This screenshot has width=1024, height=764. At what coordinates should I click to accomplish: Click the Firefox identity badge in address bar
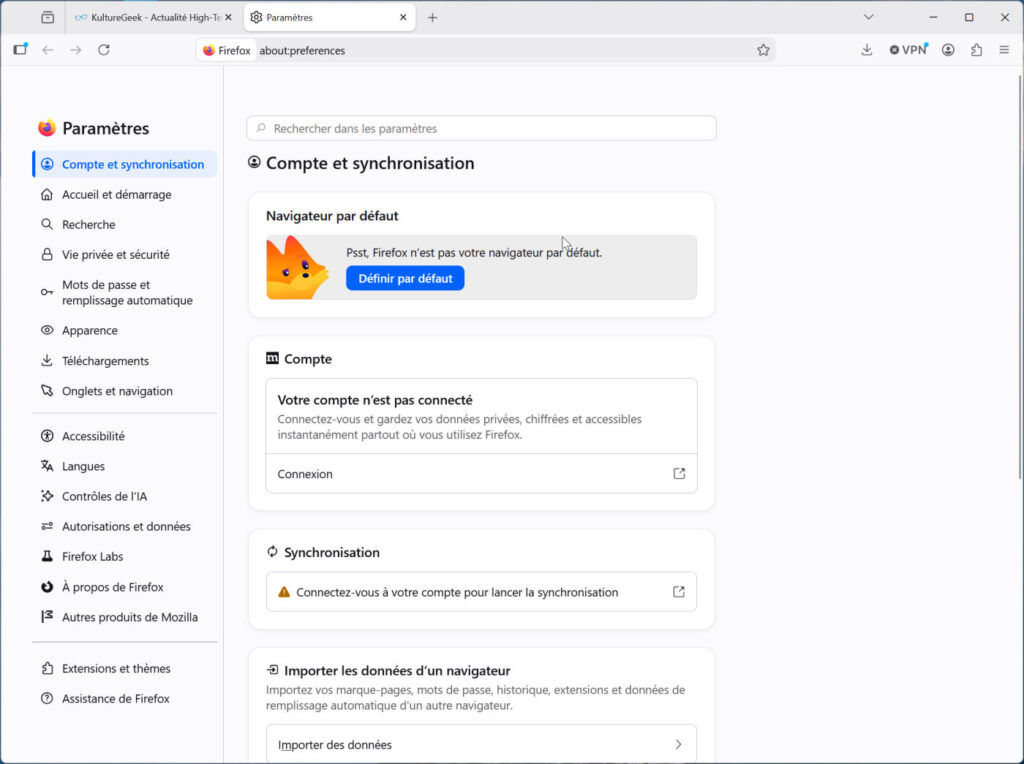pyautogui.click(x=227, y=50)
